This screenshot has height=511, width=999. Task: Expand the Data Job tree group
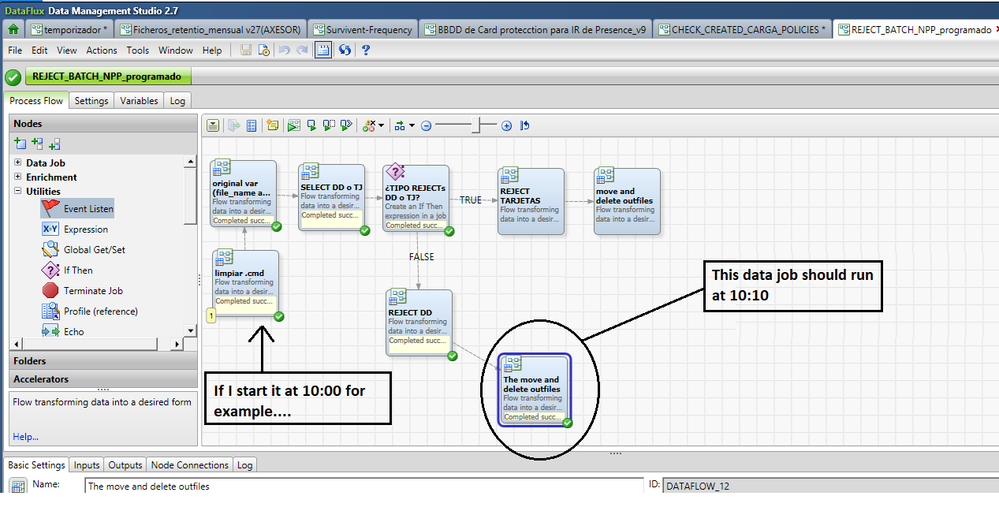[x=18, y=163]
